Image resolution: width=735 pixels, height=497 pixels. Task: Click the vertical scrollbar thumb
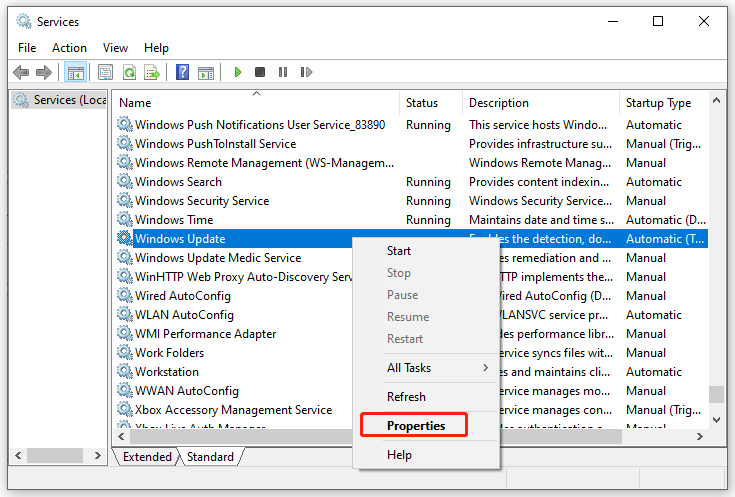click(716, 394)
